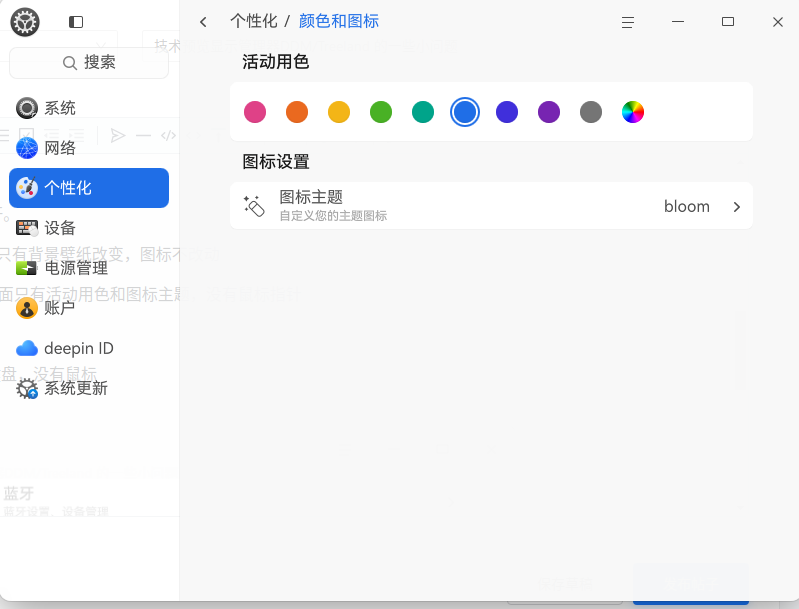This screenshot has width=799, height=609.
Task: Open deepin ID in sidebar
Action: click(89, 348)
